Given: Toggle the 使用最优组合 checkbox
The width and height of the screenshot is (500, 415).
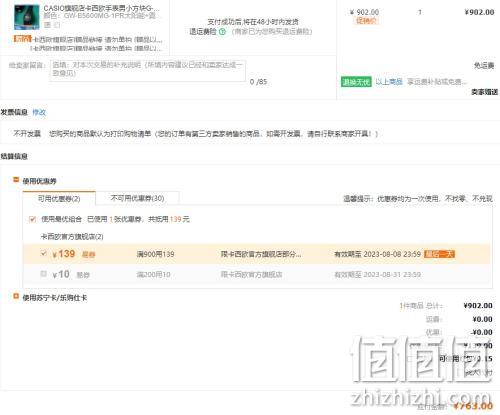Looking at the screenshot, I should click(x=32, y=219).
